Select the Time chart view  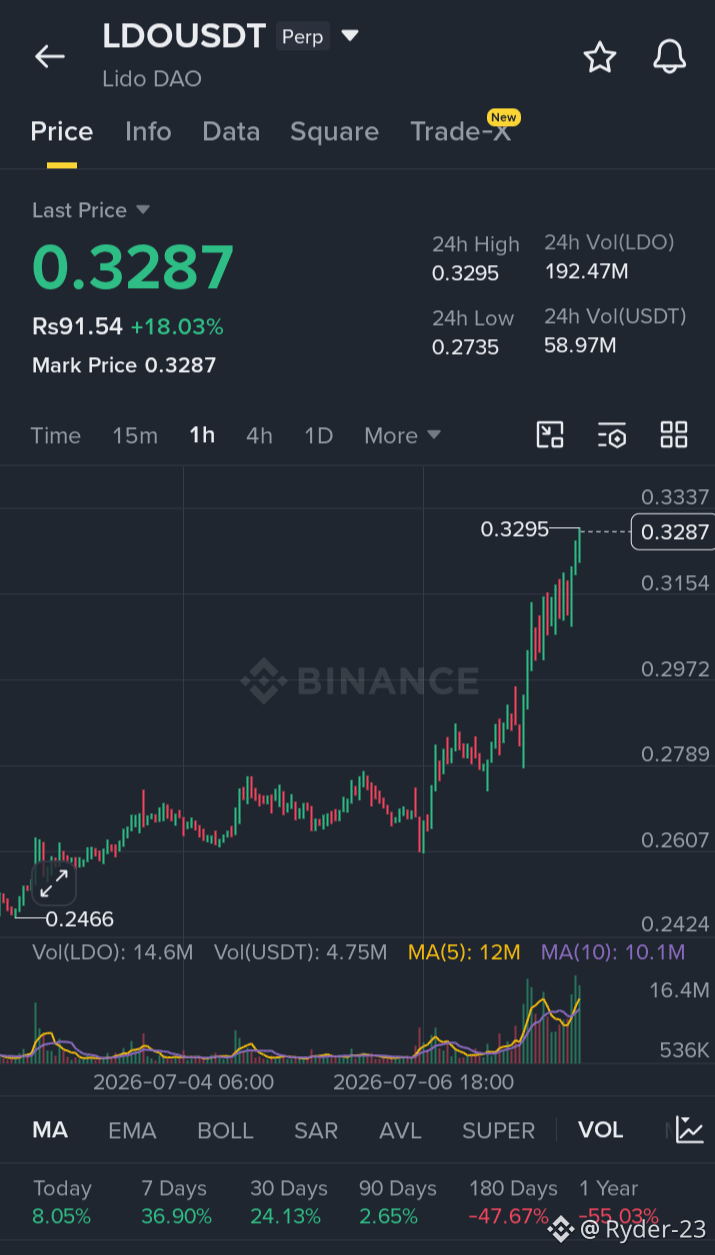(x=55, y=435)
